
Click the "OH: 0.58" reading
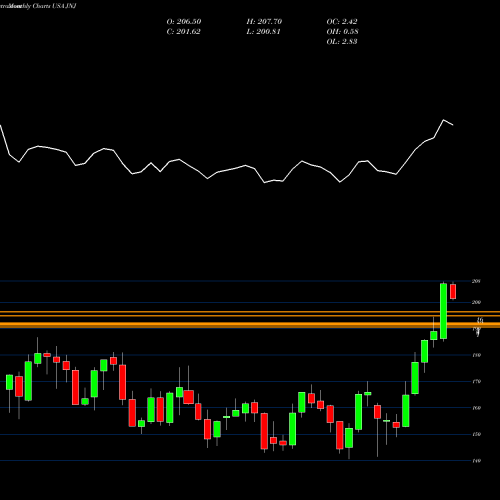pyautogui.click(x=342, y=32)
